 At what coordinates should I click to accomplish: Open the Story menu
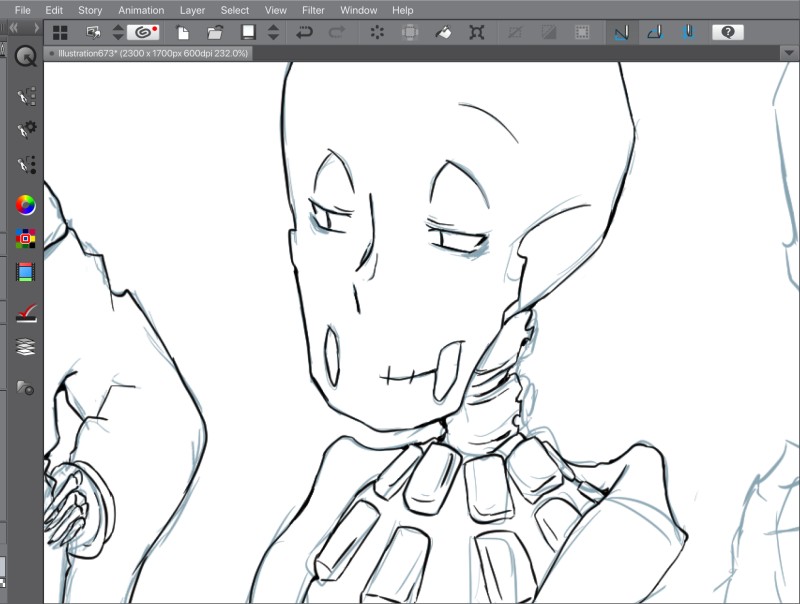pos(90,10)
